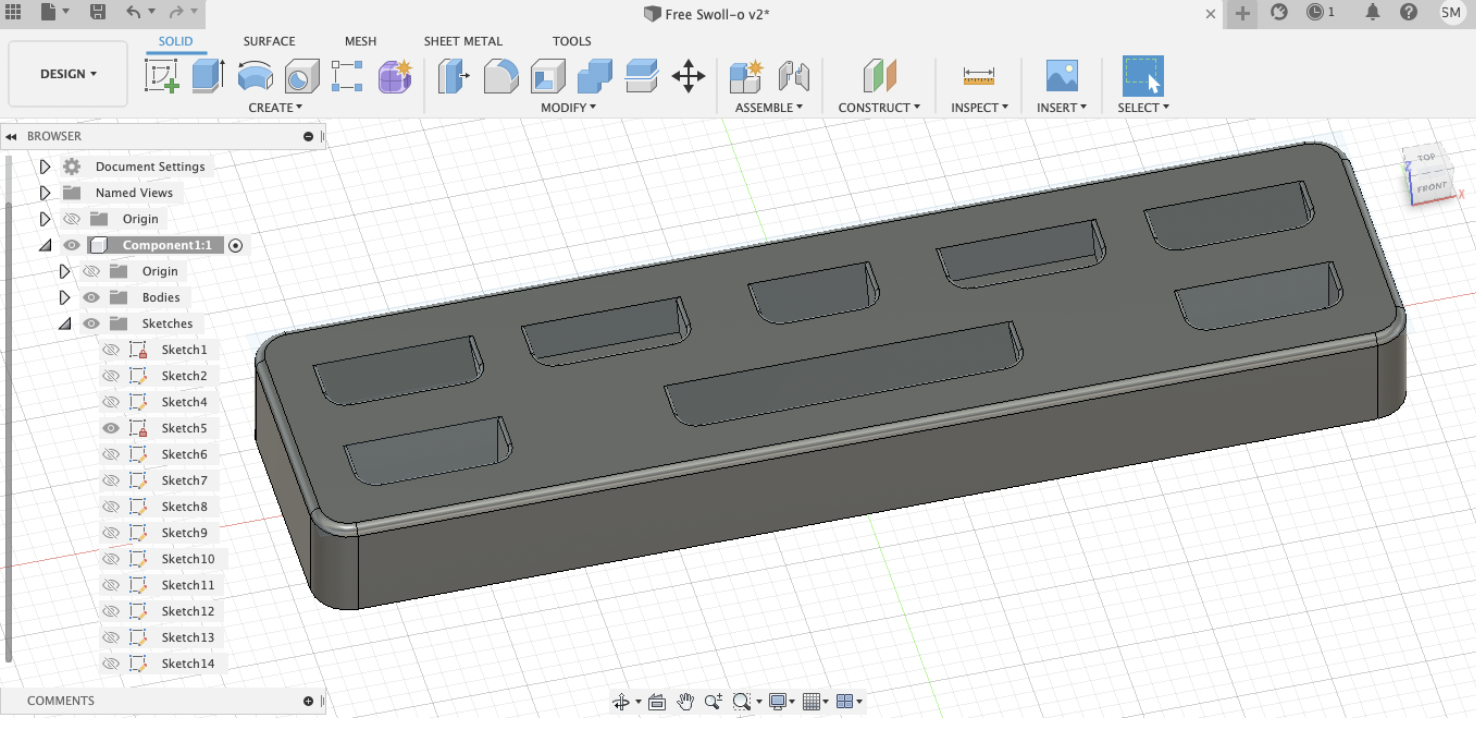Open the CONSTRUCT menu label
Image resolution: width=1478 pixels, height=732 pixels.
(878, 107)
